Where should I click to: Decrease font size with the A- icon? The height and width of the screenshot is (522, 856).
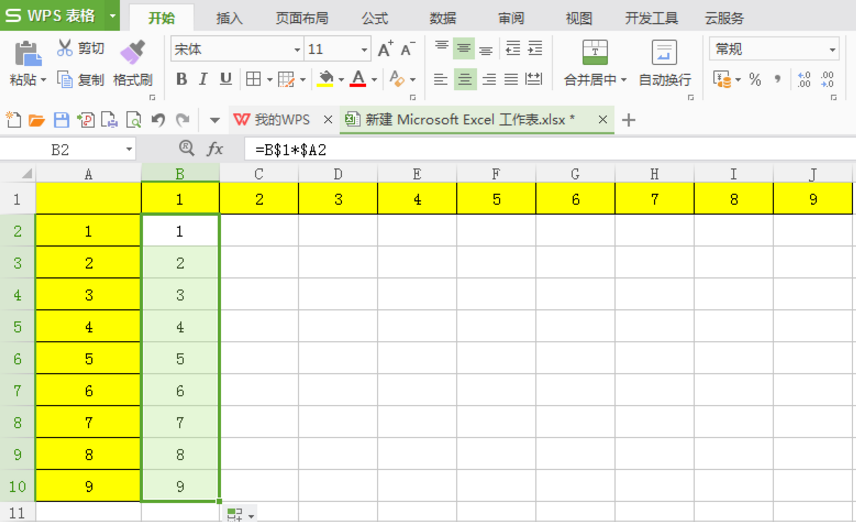(x=407, y=49)
